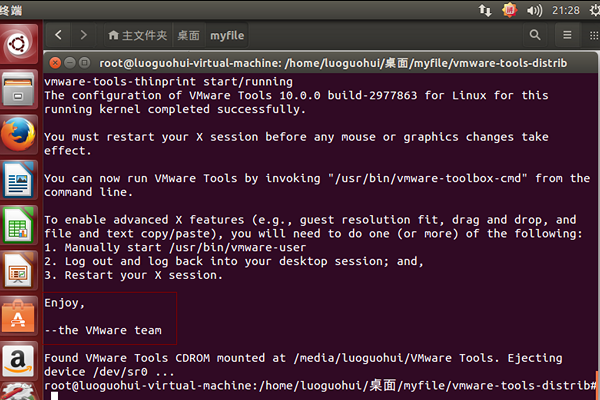This screenshot has width=600, height=400.
Task: Click the red input method indicator
Action: coord(508,9)
